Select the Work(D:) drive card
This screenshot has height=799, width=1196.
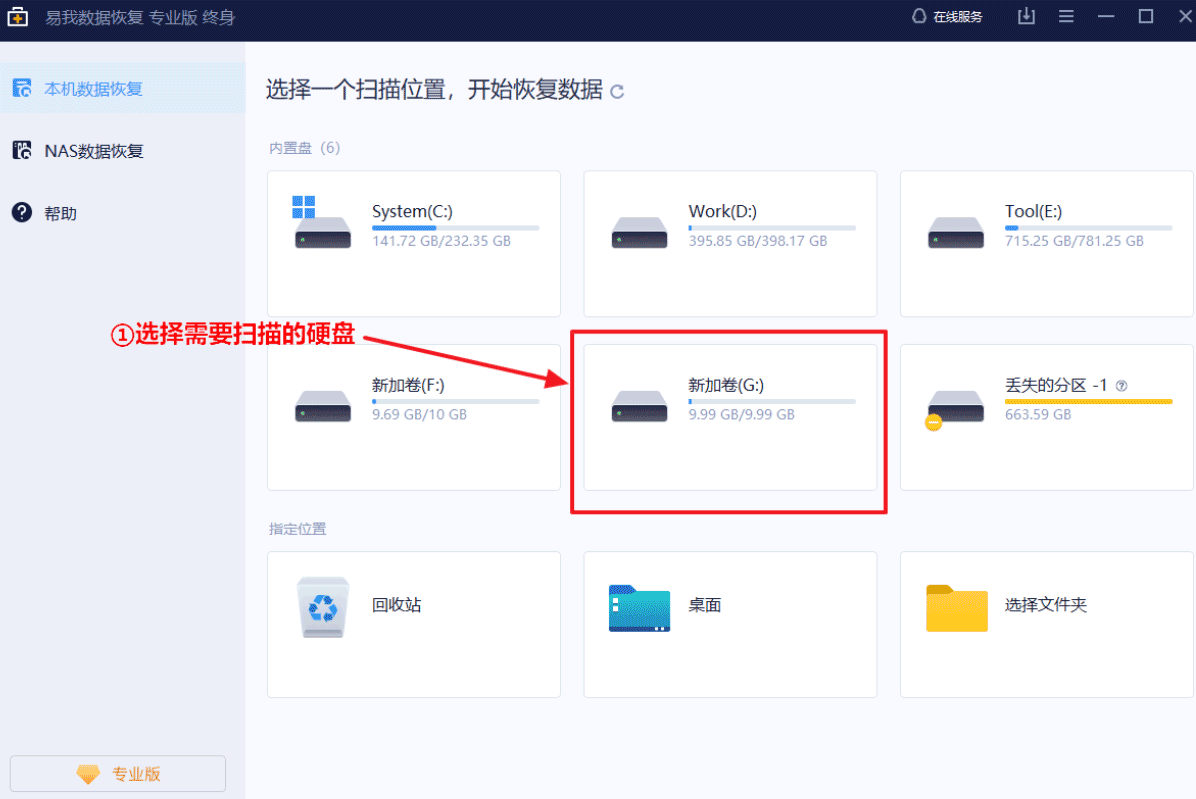[x=729, y=243]
